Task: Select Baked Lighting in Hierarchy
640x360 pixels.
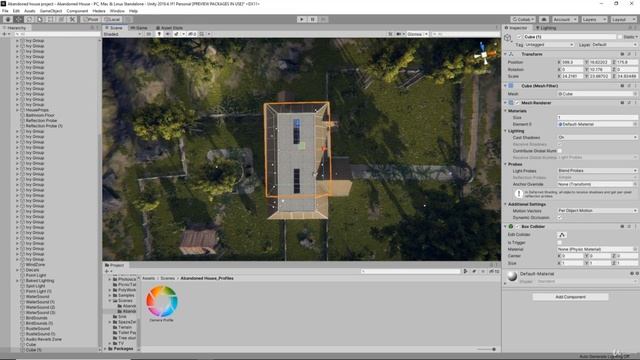Action: 40,280
